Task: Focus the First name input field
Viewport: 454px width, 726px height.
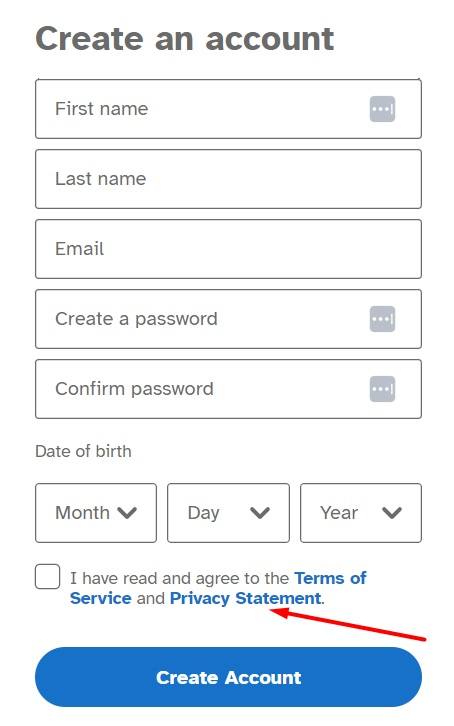Action: coord(228,109)
